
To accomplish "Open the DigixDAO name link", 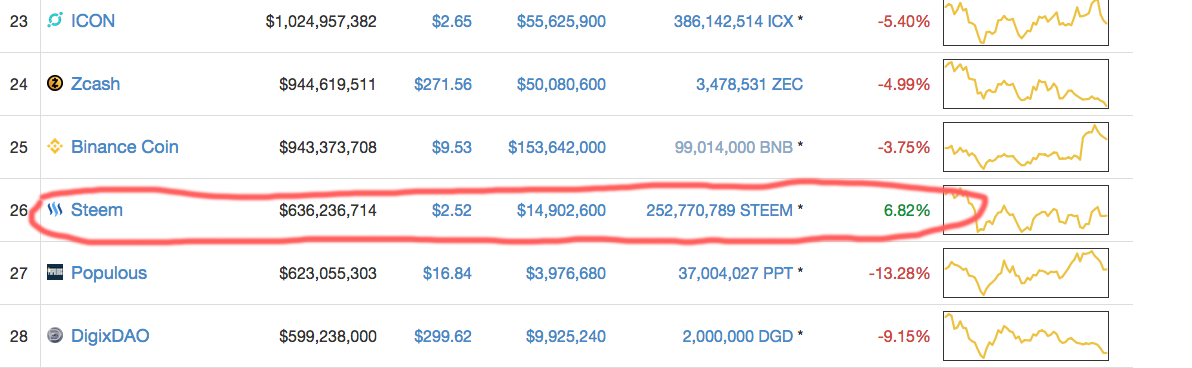I will click(110, 335).
